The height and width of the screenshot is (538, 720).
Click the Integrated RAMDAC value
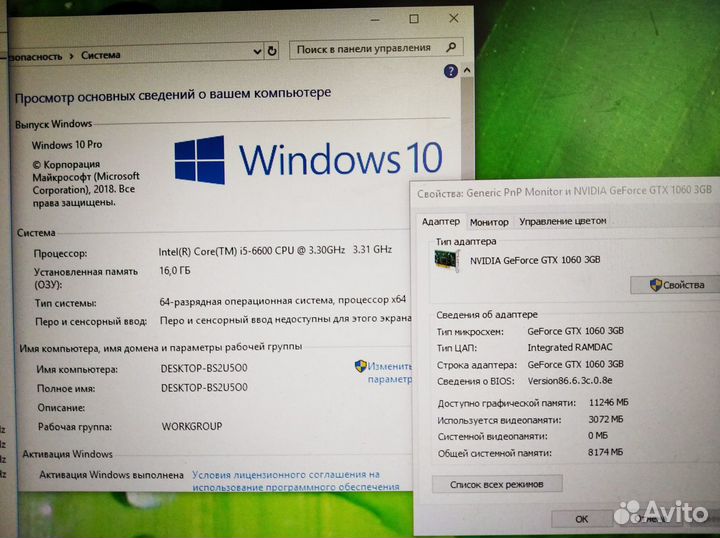570,347
